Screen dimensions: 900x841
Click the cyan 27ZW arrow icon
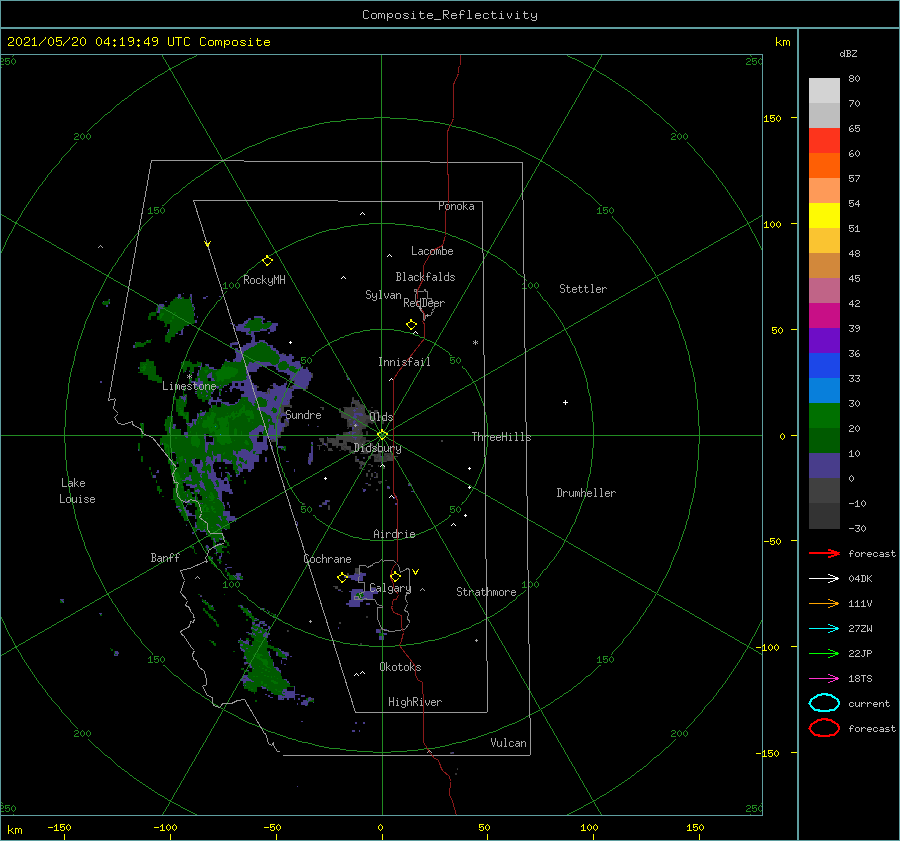tap(824, 629)
